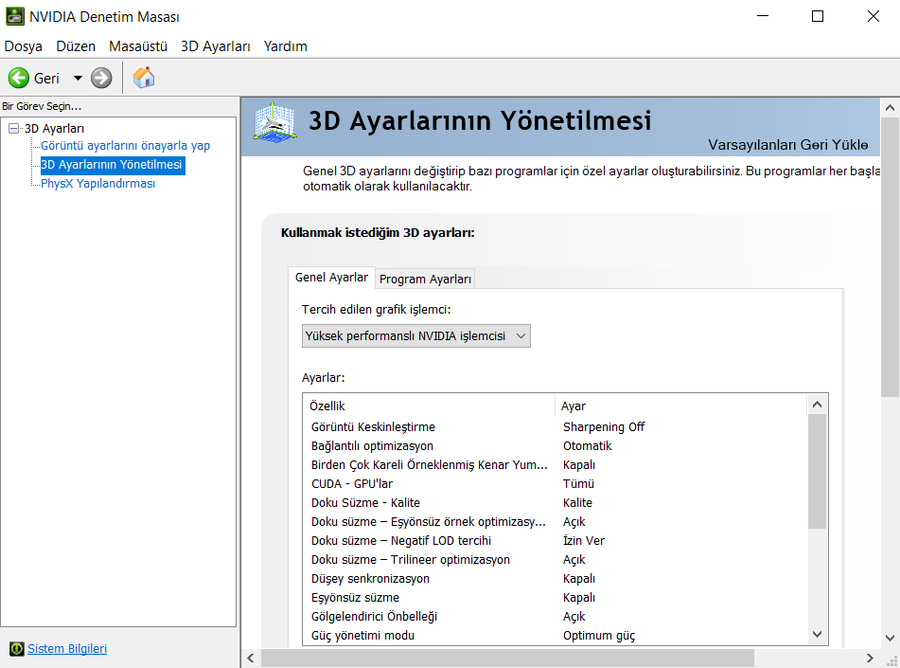Open the Tercih edilen grafik işlemci dropdown
900x668 pixels.
416,336
